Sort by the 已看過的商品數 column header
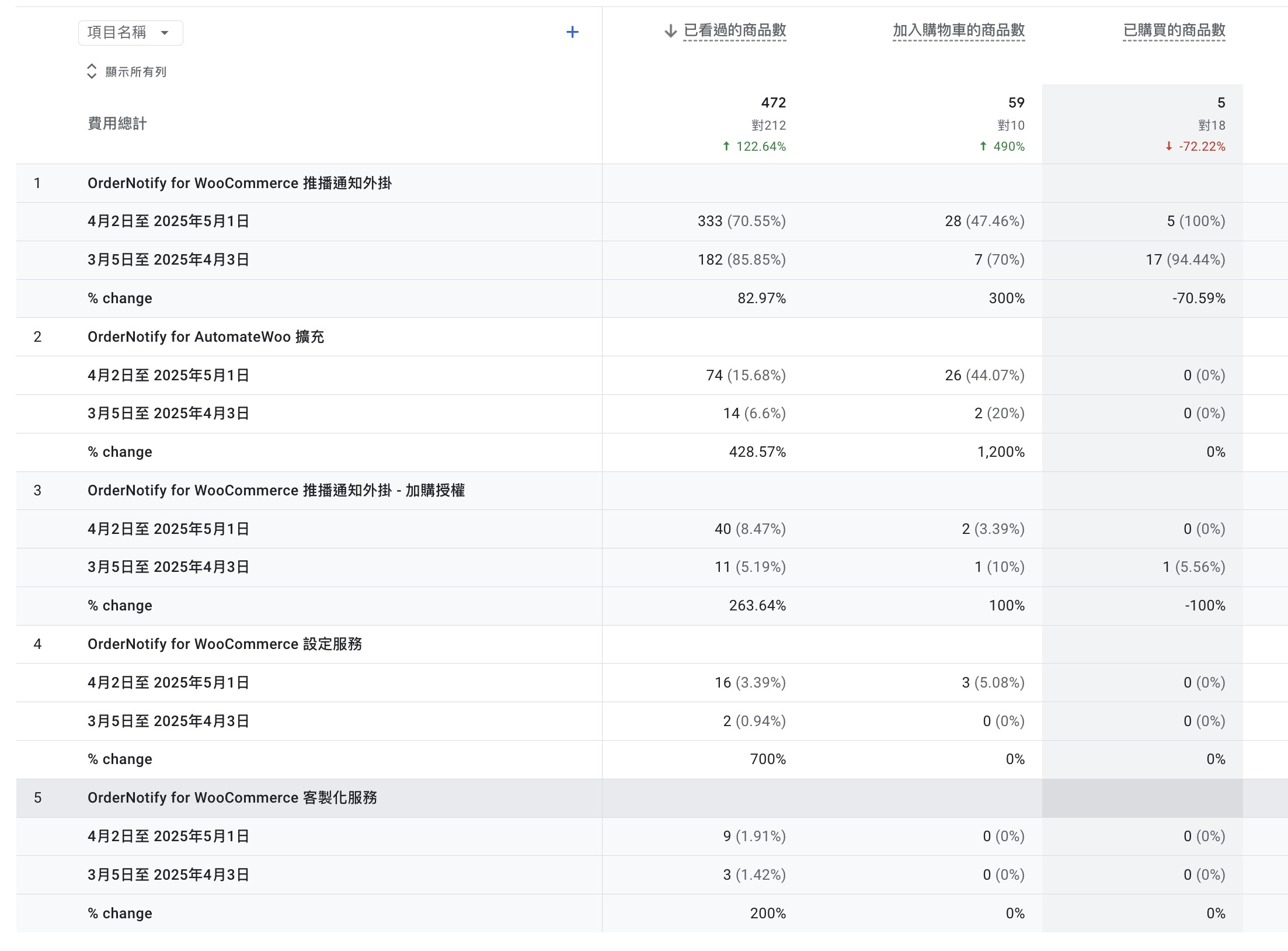This screenshot has height=951, width=1288. [734, 30]
